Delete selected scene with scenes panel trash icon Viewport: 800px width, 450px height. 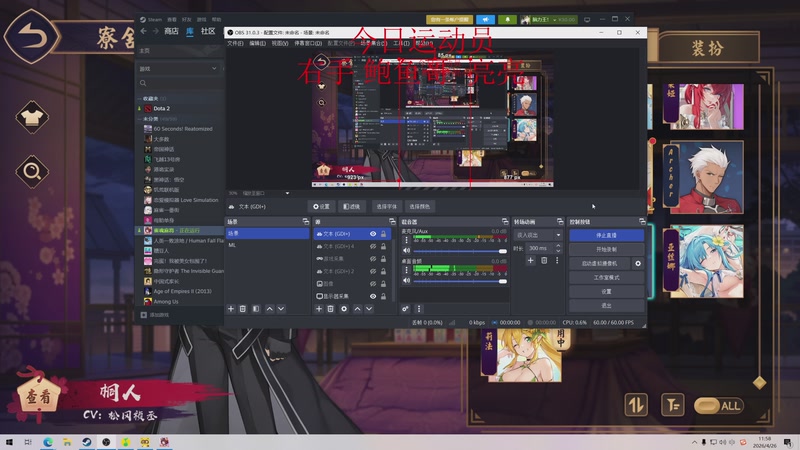coord(243,309)
